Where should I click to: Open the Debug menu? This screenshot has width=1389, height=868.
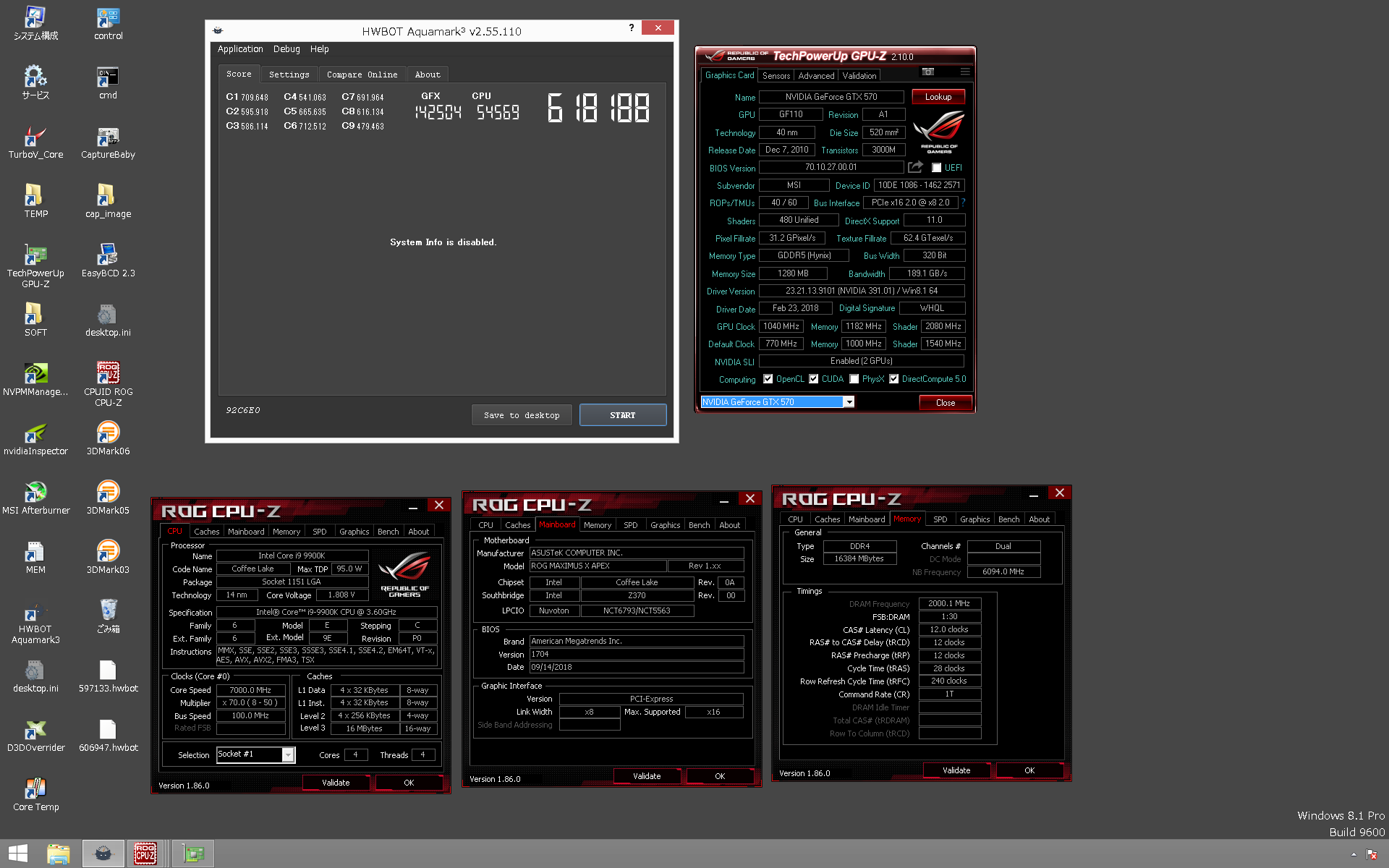coord(286,49)
